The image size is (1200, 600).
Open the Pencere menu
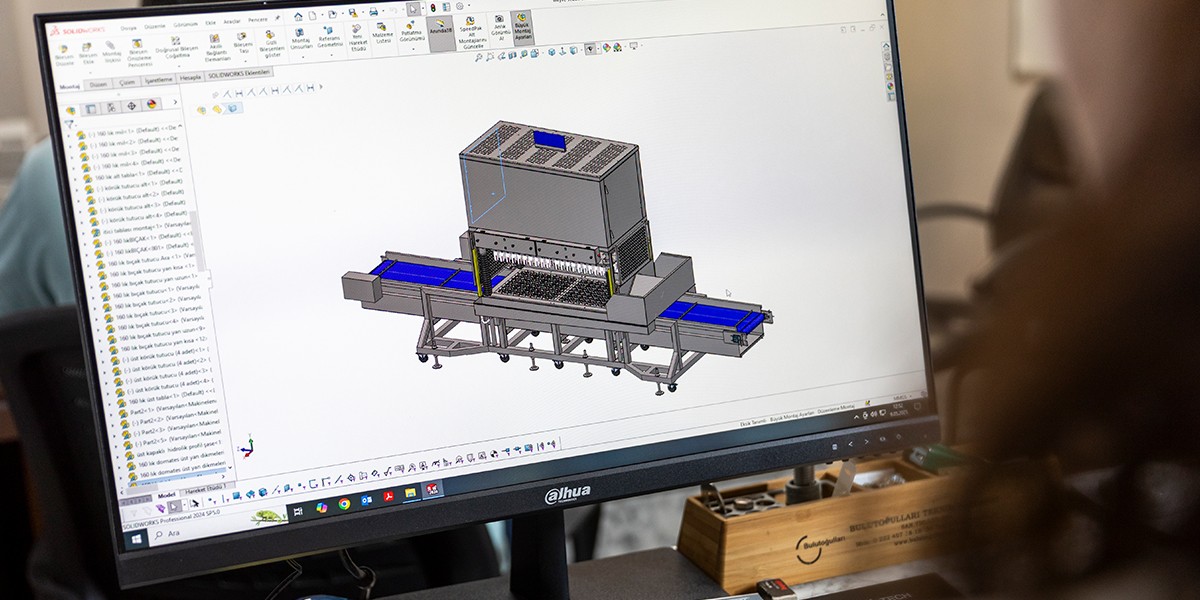(258, 19)
